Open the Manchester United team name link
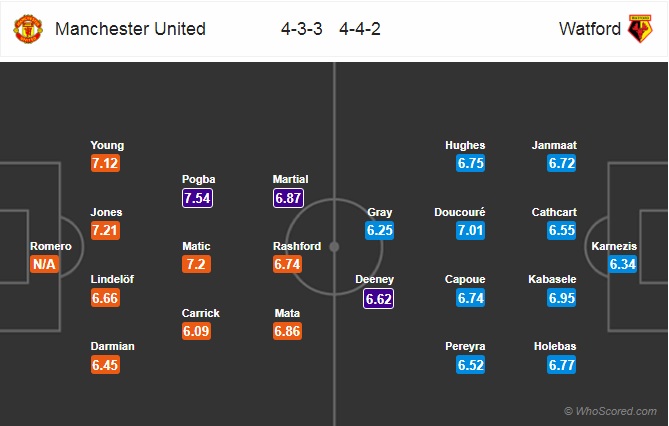Image resolution: width=669 pixels, height=426 pixels. click(x=130, y=29)
